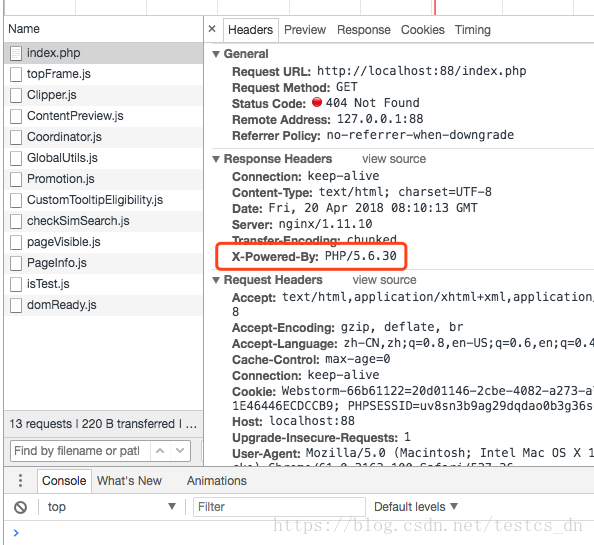Open the Timing tab
Image resolution: width=594 pixels, height=545 pixels.
pos(473,30)
